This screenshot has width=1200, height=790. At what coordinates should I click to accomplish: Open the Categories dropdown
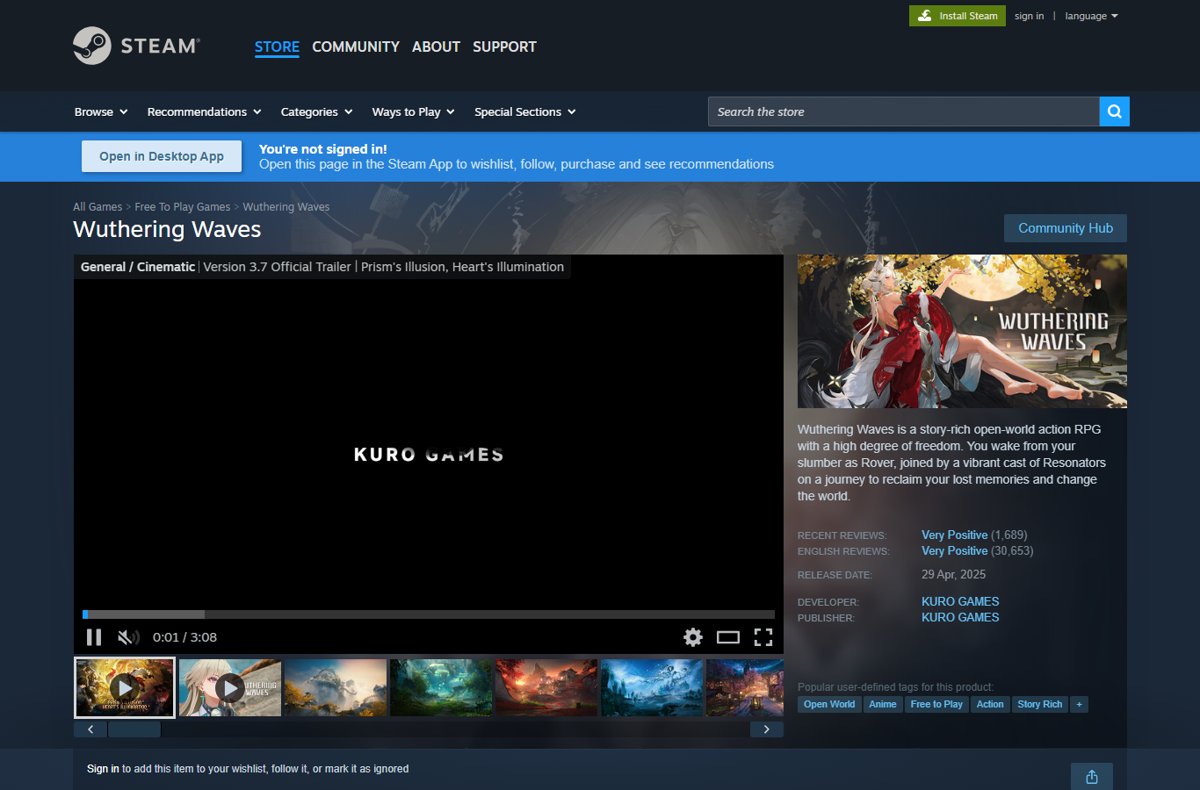click(316, 112)
